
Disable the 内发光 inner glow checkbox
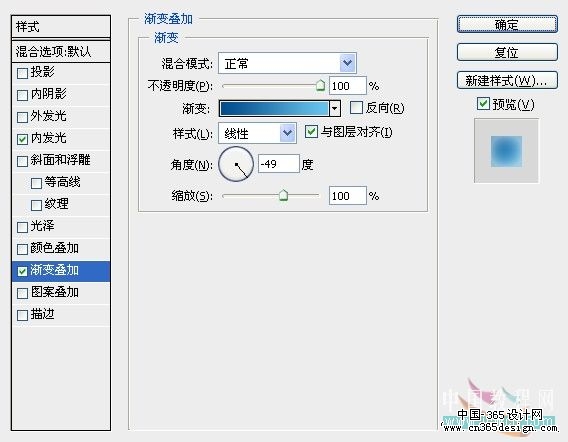click(22, 139)
